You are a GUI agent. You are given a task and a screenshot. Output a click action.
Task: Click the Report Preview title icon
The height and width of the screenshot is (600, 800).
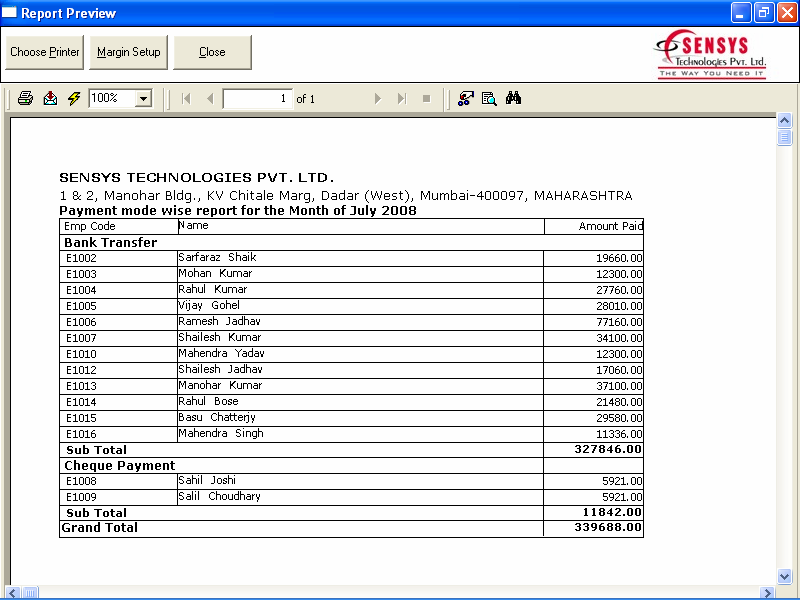click(10, 12)
